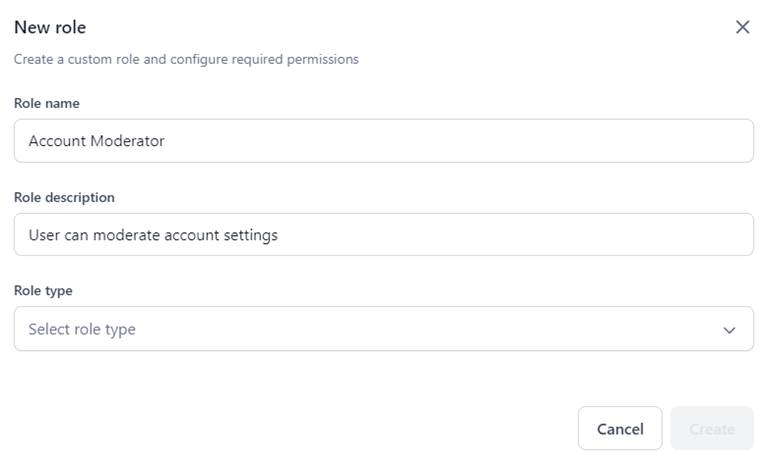Focus the Role name input field
The image size is (763, 458).
[383, 141]
